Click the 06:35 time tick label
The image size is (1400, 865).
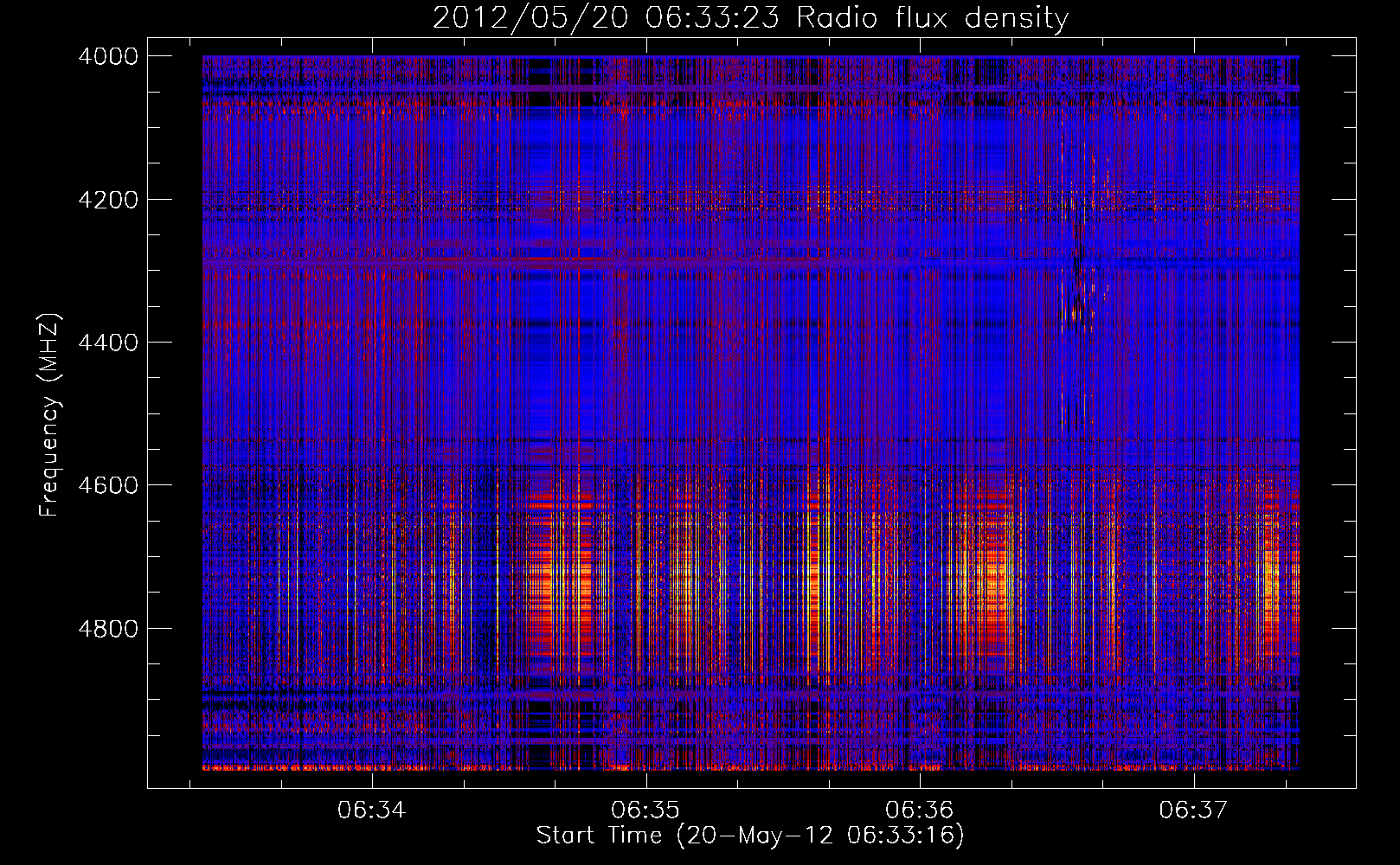pyautogui.click(x=645, y=811)
